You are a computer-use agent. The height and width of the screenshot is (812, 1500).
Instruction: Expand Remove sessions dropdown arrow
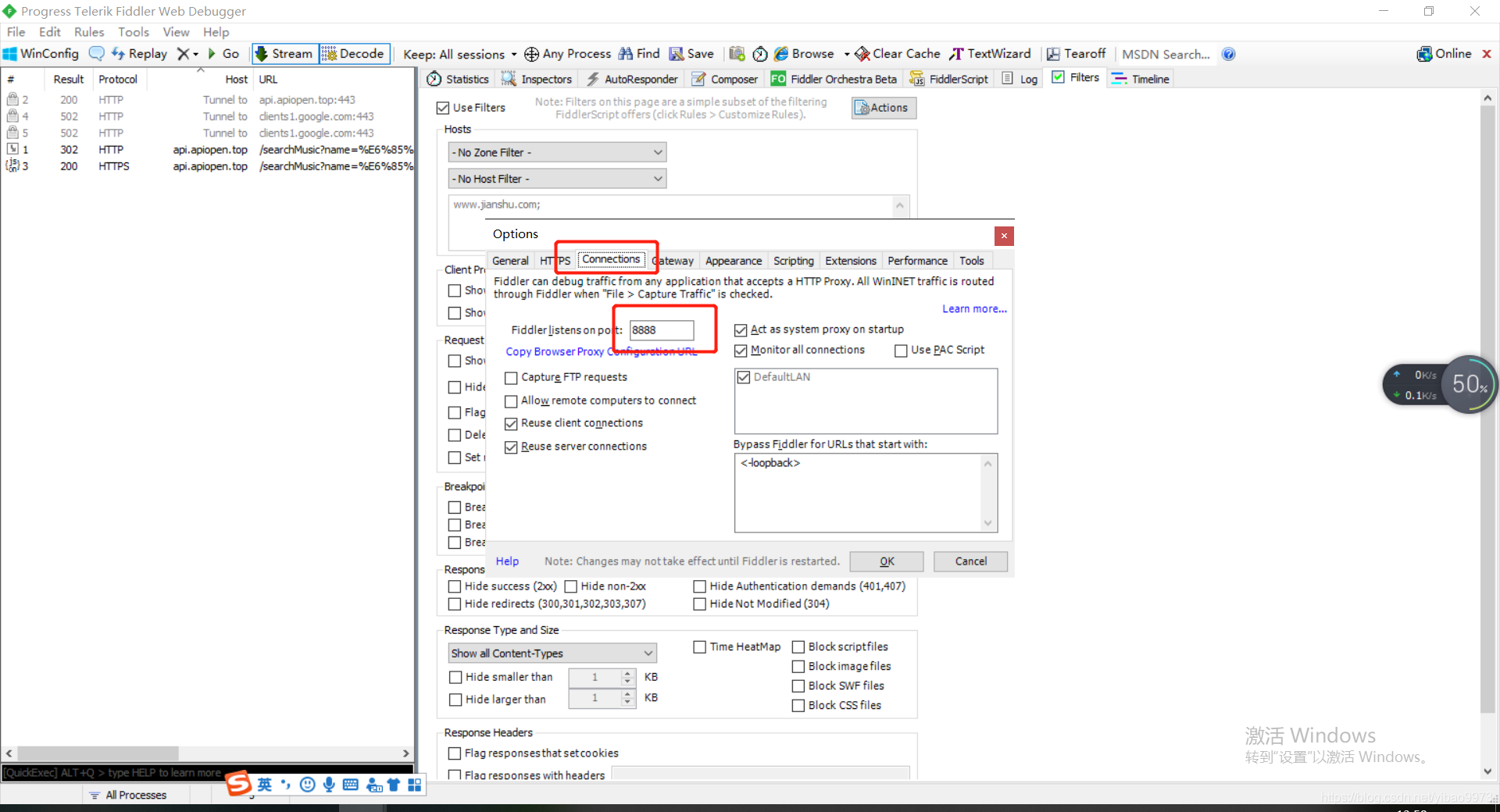click(x=195, y=54)
